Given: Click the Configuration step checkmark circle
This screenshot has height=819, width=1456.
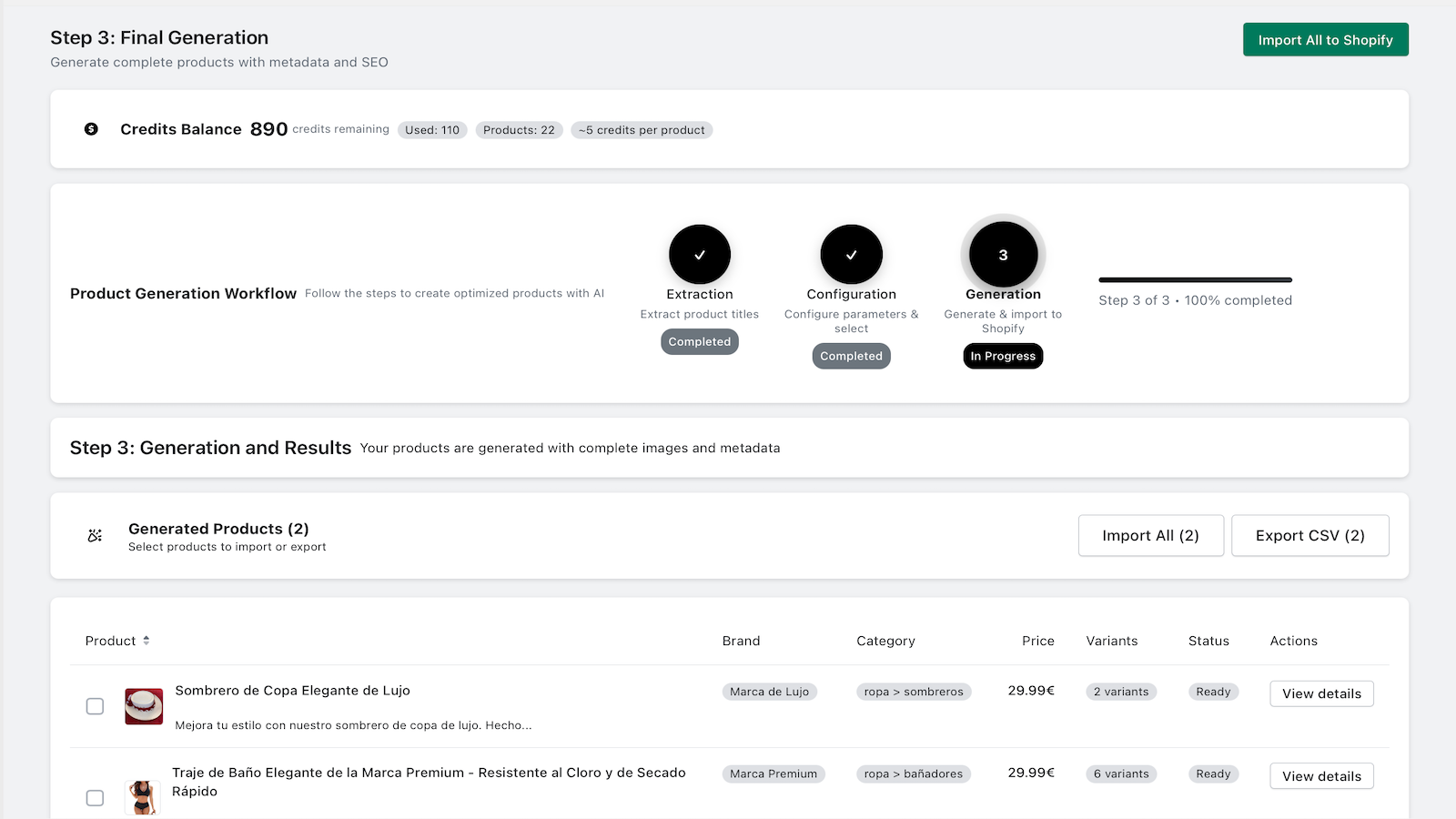Looking at the screenshot, I should click(851, 255).
